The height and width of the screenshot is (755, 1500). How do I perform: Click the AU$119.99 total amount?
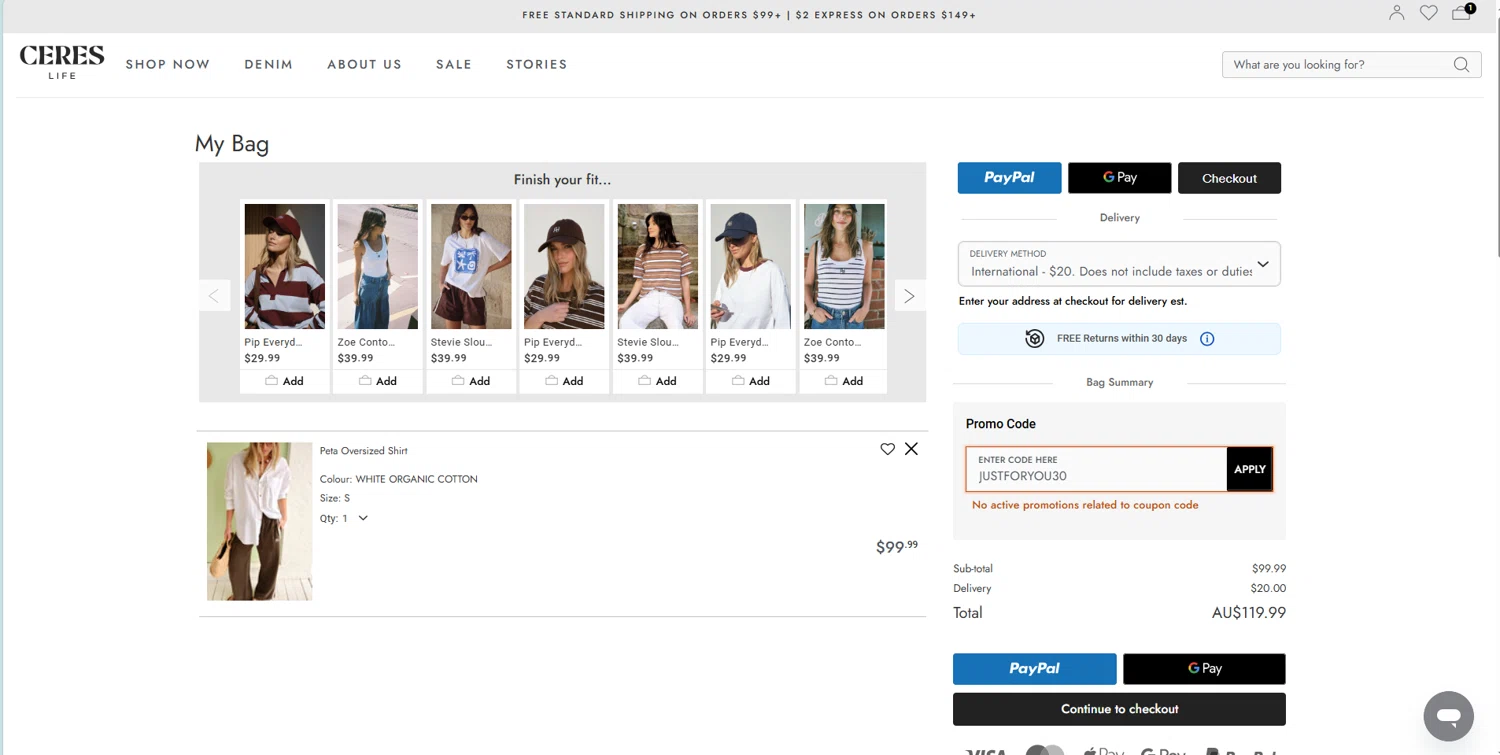tap(1248, 613)
